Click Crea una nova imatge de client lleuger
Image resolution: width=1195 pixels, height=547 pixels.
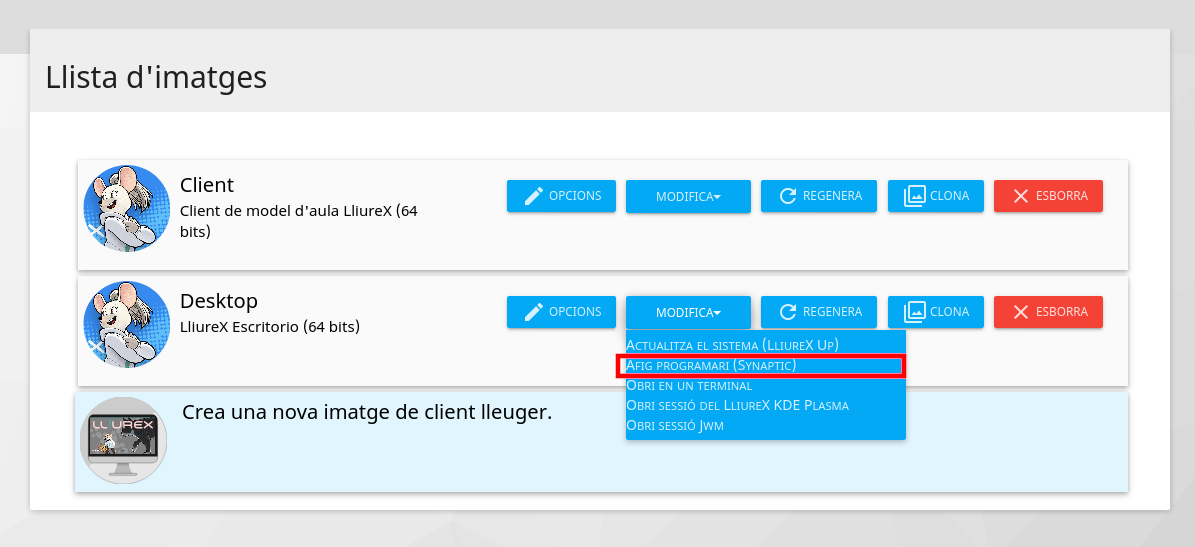tap(367, 412)
